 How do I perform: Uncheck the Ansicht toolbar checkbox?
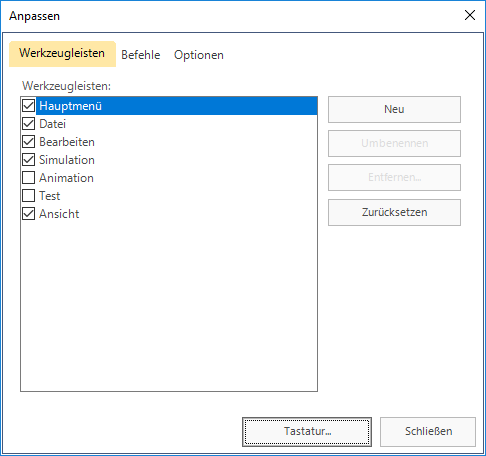pos(28,214)
